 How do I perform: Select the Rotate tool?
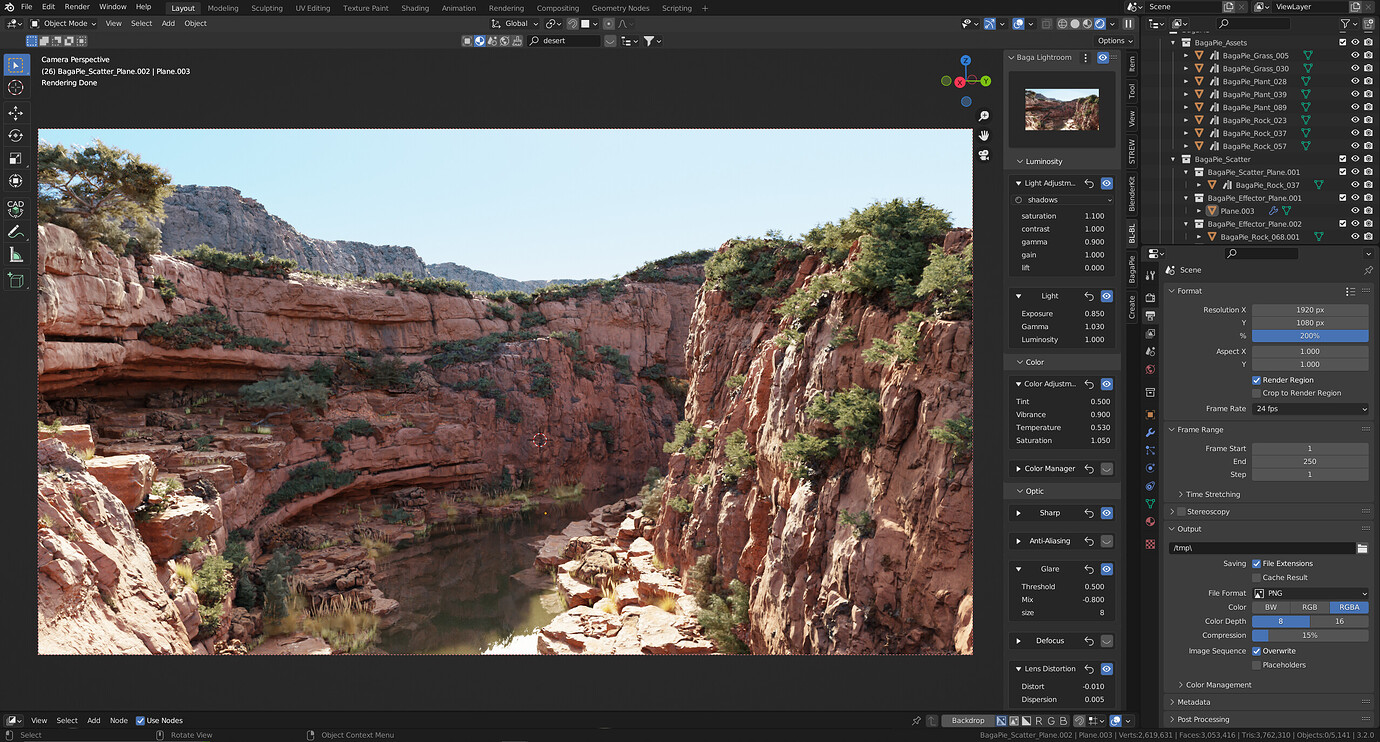tap(15, 136)
